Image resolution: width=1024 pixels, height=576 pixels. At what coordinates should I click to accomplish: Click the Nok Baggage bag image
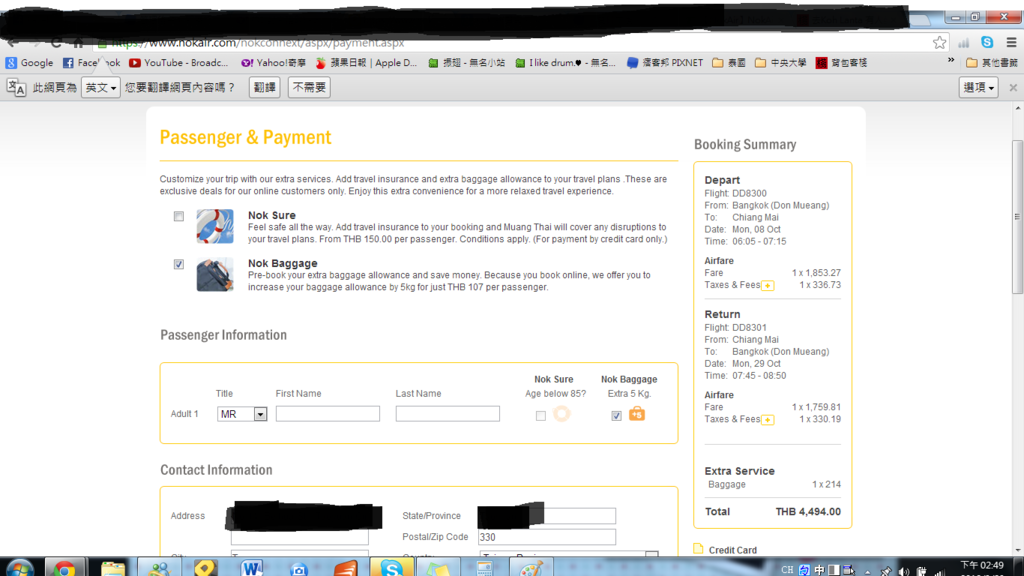215,274
